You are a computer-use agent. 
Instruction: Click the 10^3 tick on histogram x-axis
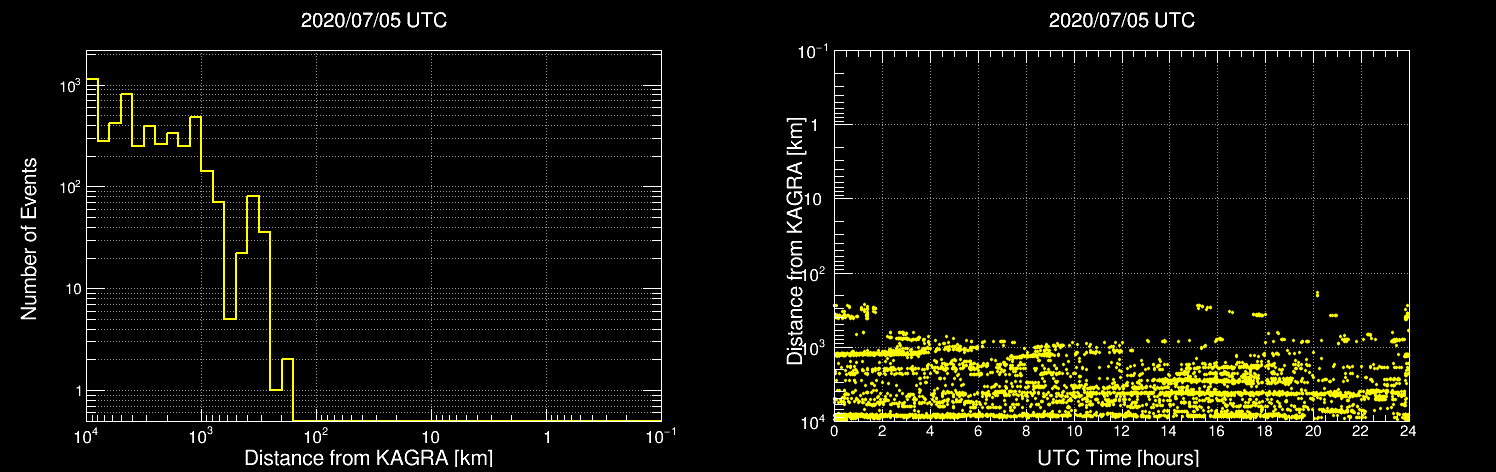pyautogui.click(x=202, y=434)
